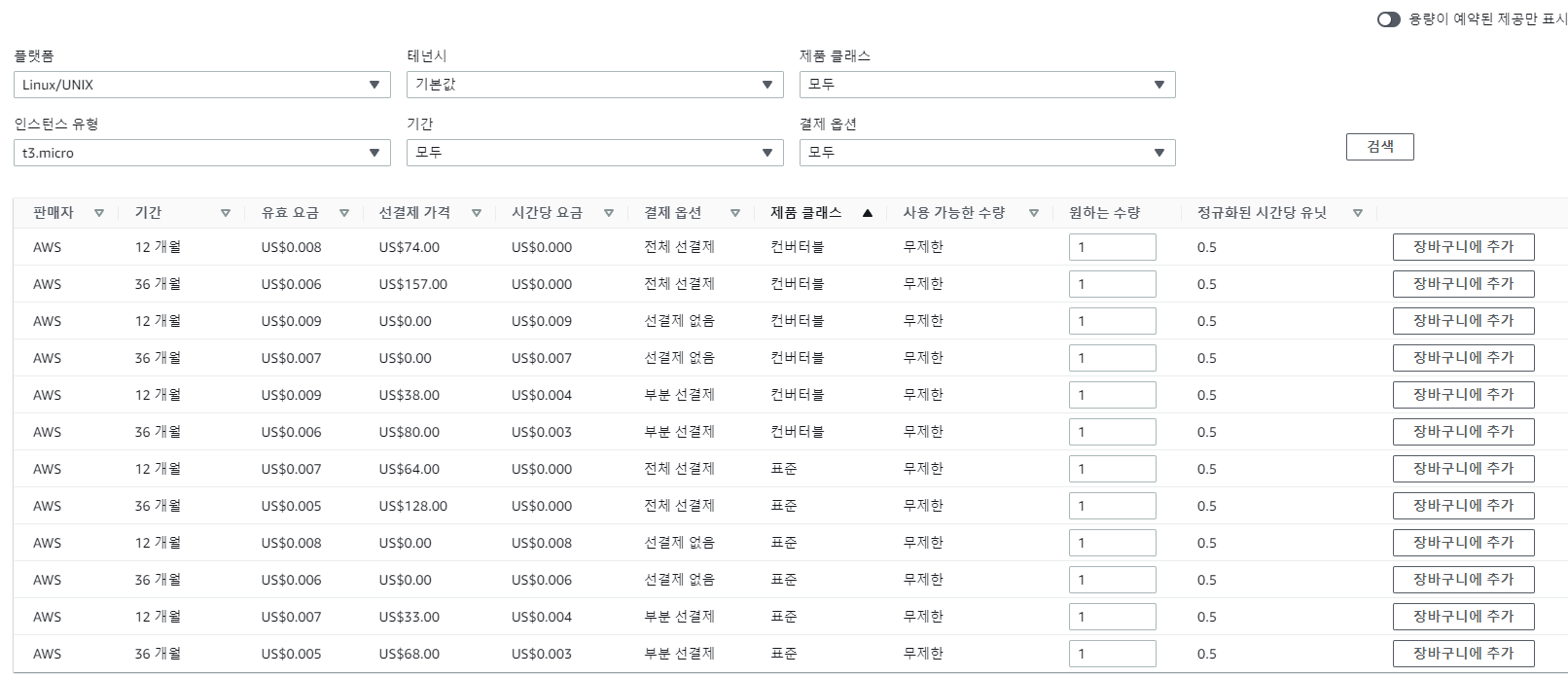This screenshot has width=1568, height=678.
Task: Select the US$33.00 upfront price cell
Action: (410, 617)
